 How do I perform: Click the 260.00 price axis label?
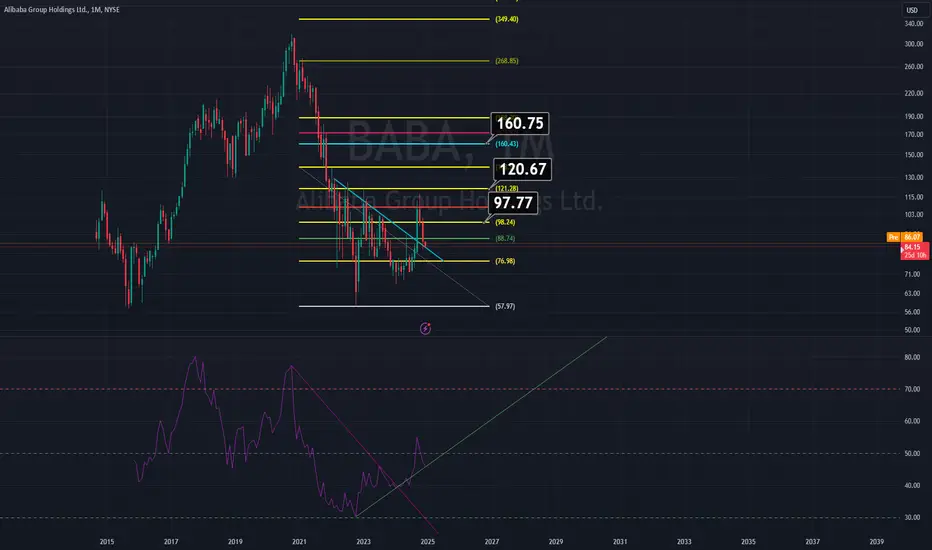(x=914, y=67)
